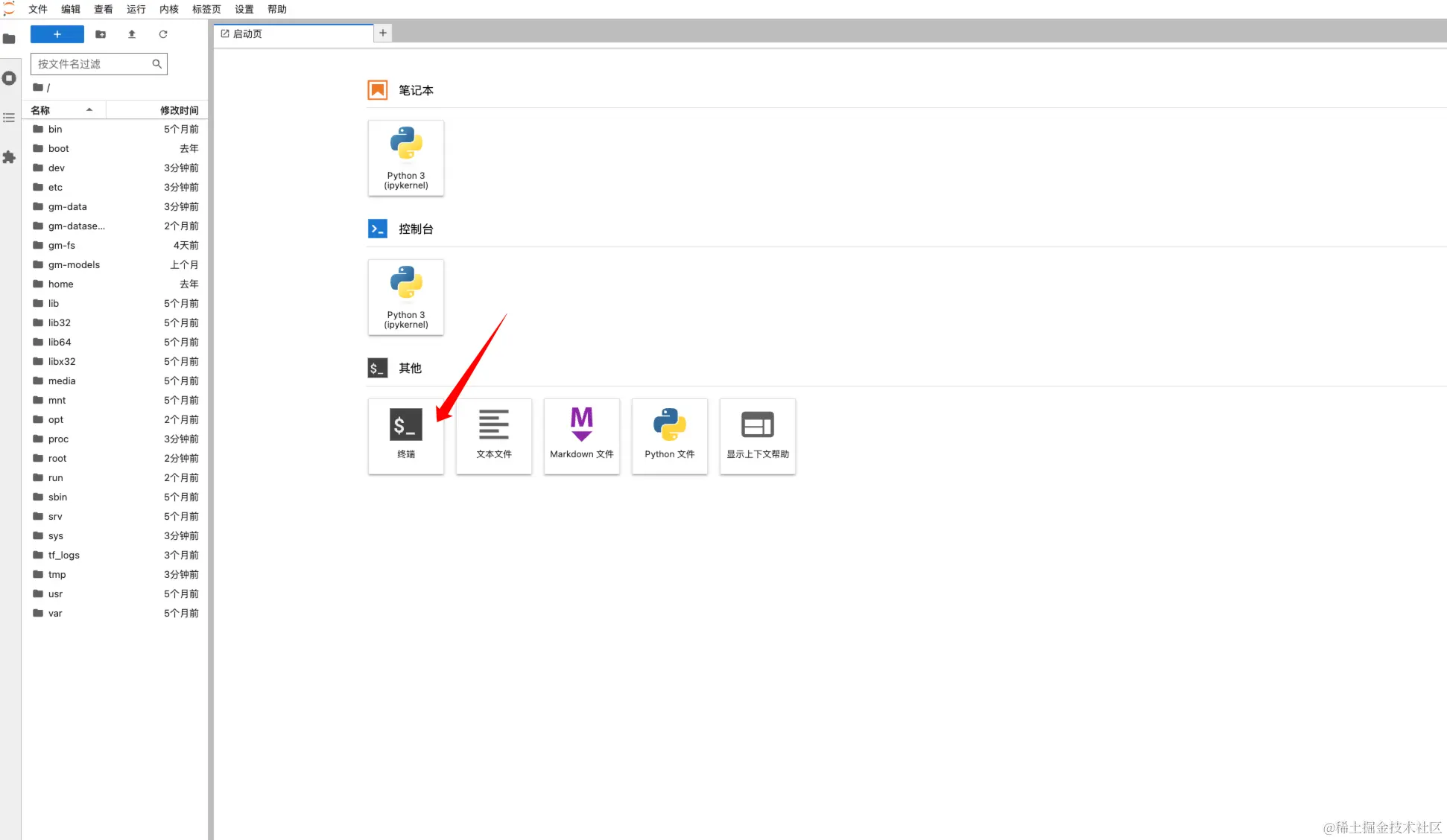Screen dimensions: 1447x840
Task: Open the extension manager puzzle icon
Action: point(9,157)
